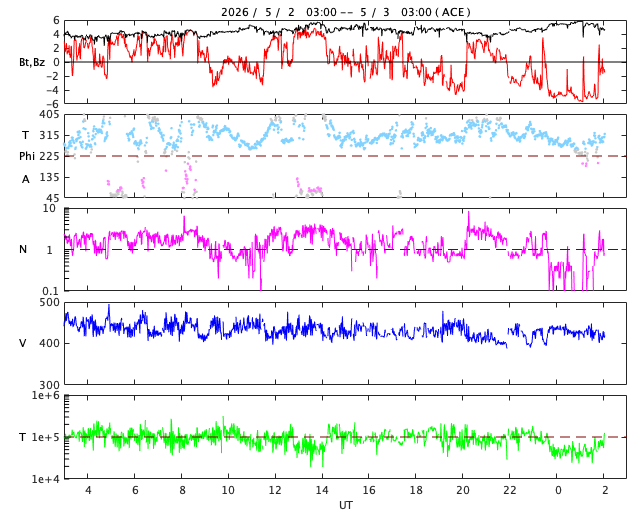Viewport: 640px width, 512px height.
Task: Click the '1e+6' temperature tick label
Action: coord(45,396)
